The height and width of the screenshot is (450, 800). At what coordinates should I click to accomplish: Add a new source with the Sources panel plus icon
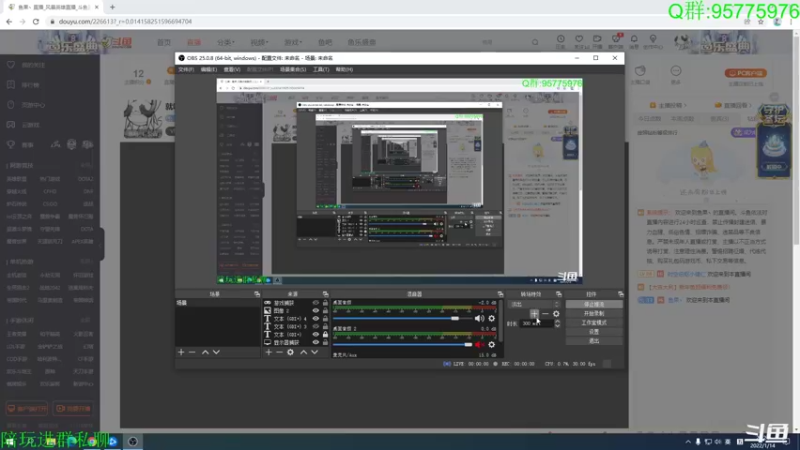(268, 352)
